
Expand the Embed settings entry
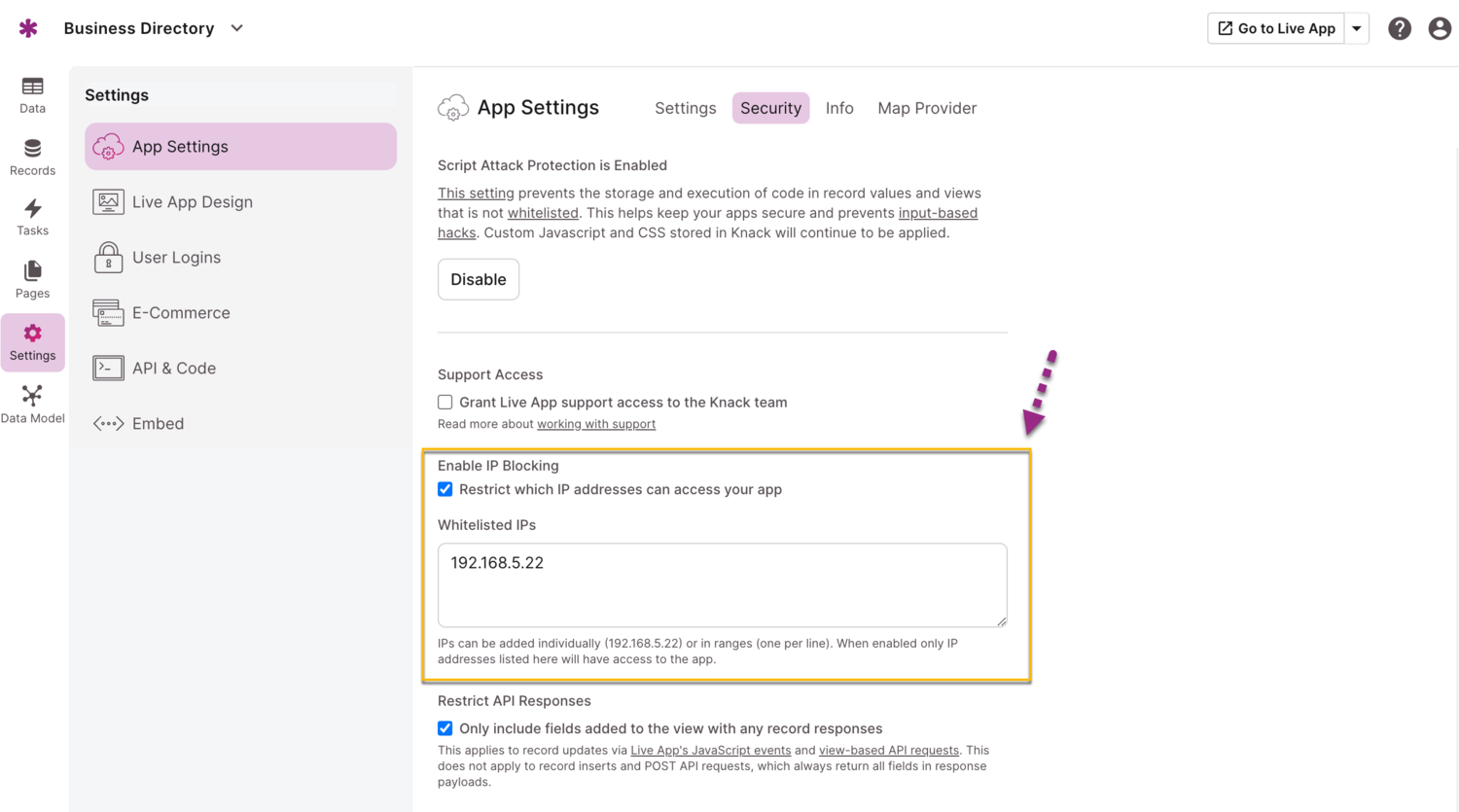158,423
